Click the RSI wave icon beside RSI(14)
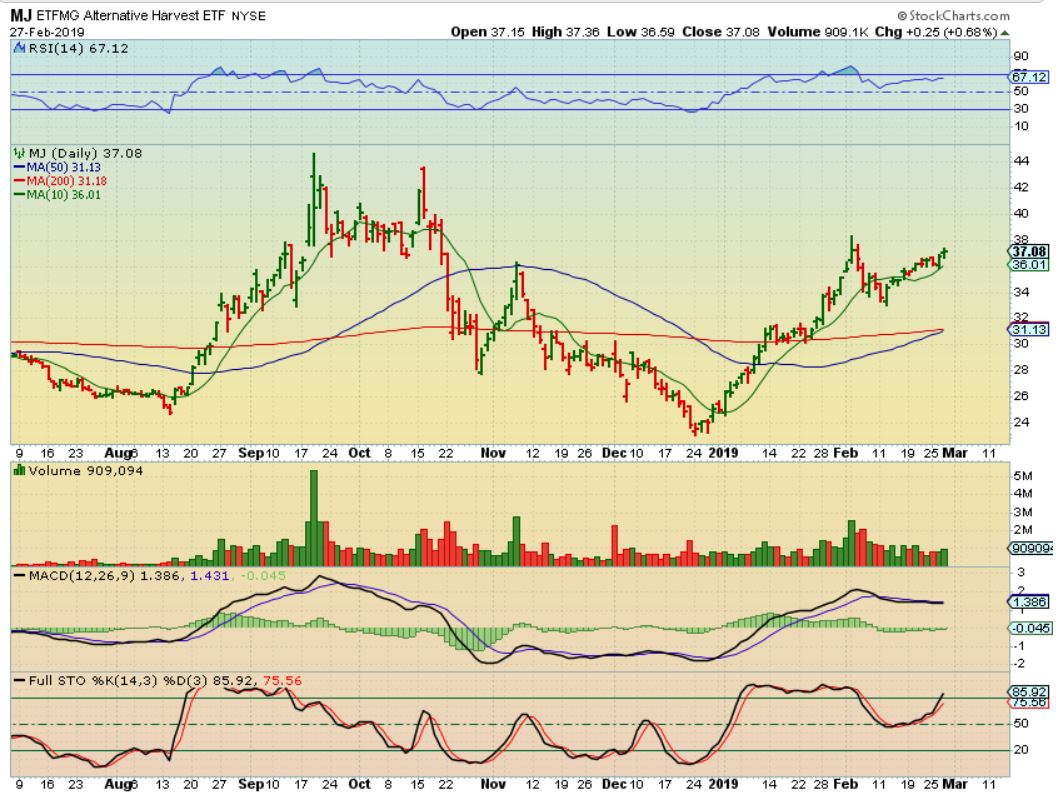Screen dimensions: 1056x798 (19, 48)
